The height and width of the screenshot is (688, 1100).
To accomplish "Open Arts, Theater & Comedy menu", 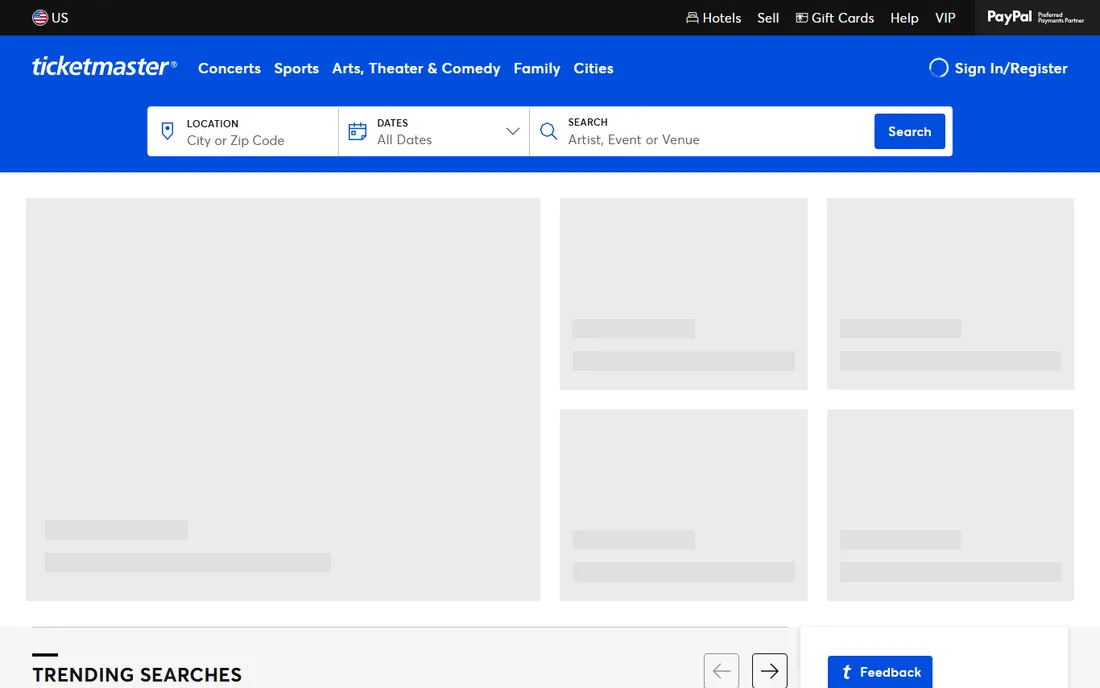I will pos(416,68).
